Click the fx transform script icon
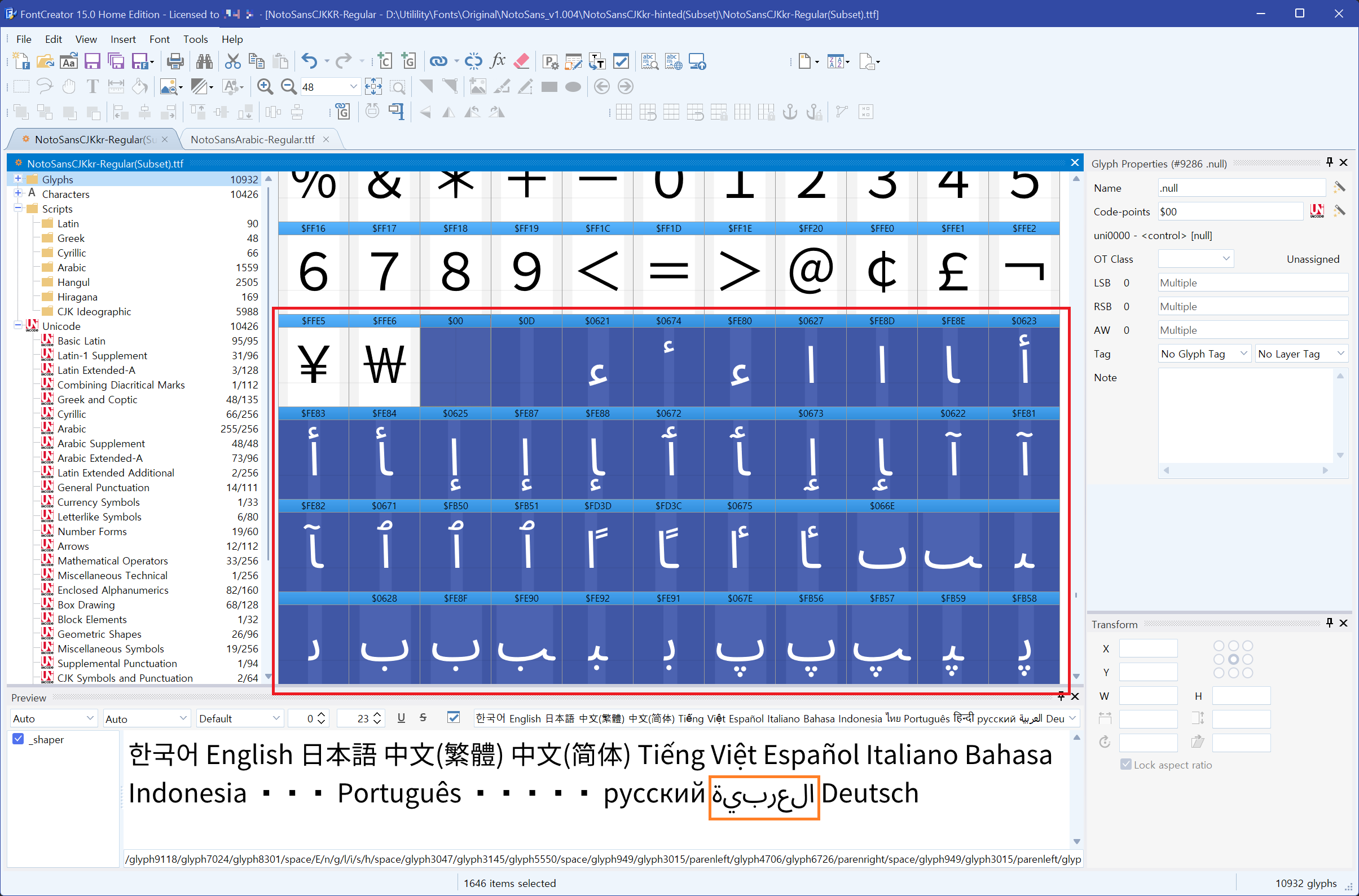Viewport: 1359px width, 896px height. [498, 61]
